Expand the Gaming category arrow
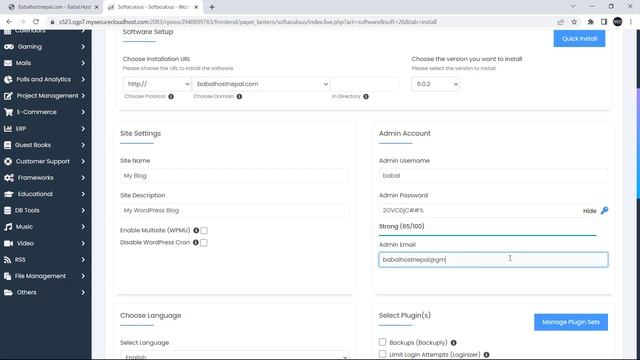This screenshot has width=640, height=360. [x=83, y=47]
